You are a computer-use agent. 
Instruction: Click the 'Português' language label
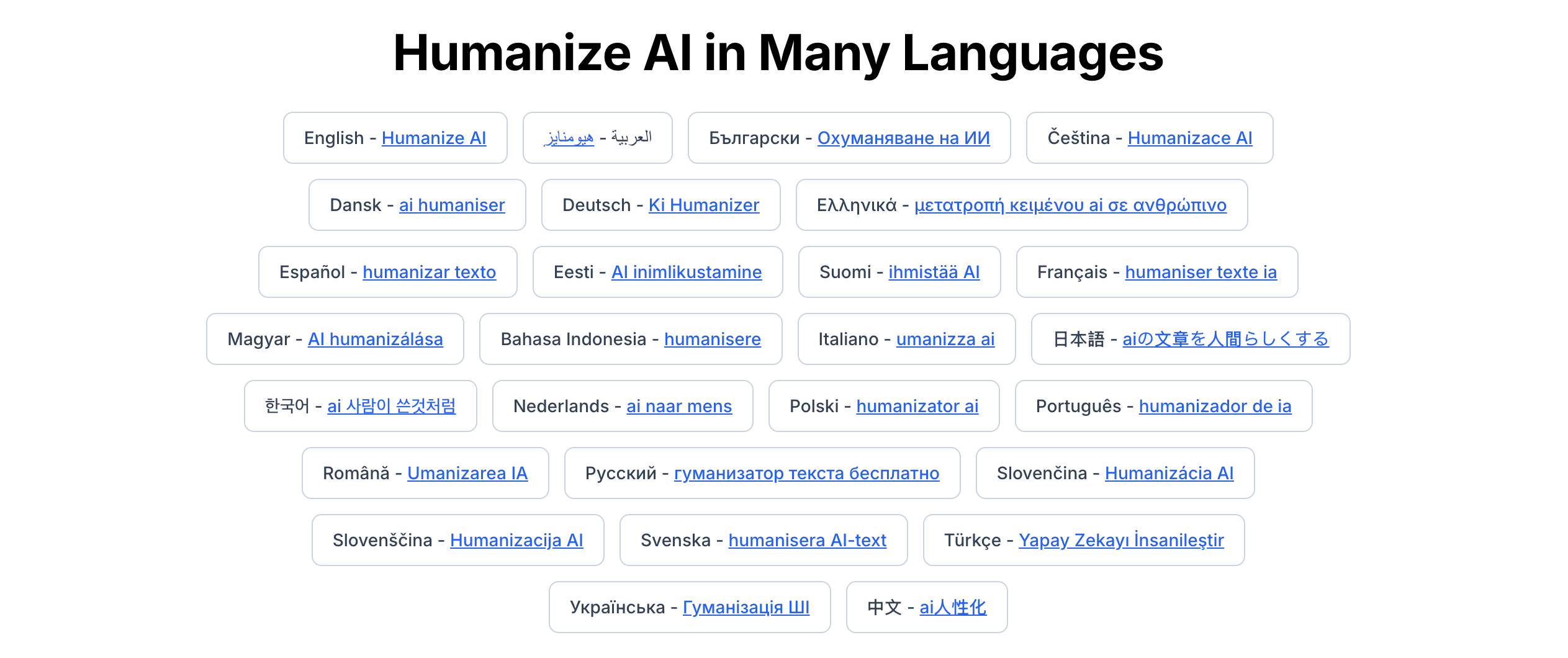(1079, 406)
